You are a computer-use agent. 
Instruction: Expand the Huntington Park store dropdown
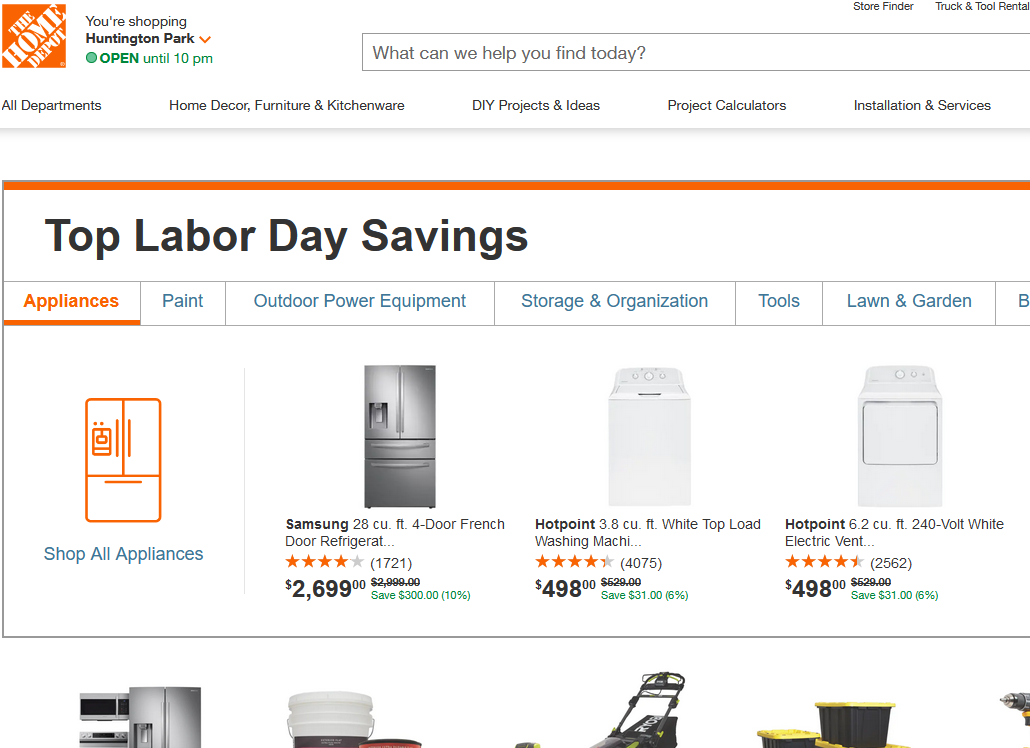[x=205, y=39]
